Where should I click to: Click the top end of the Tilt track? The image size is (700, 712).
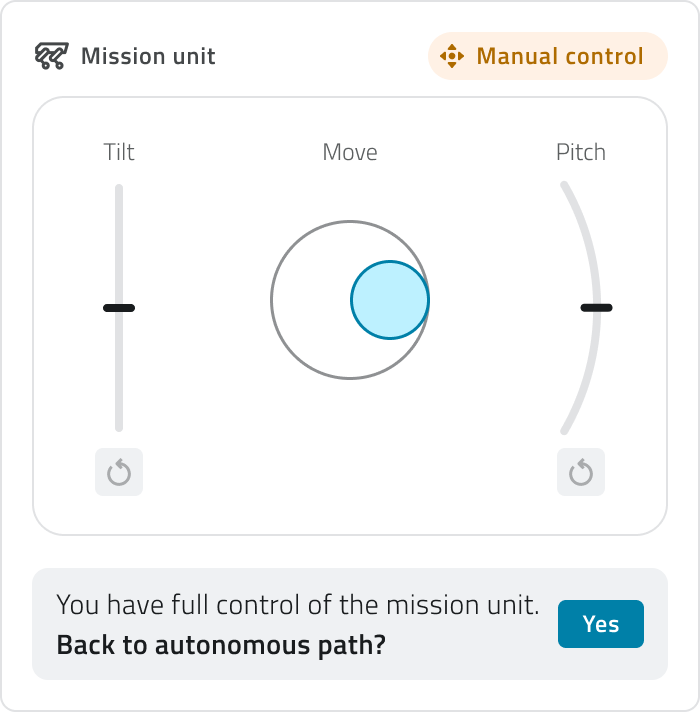click(x=119, y=190)
